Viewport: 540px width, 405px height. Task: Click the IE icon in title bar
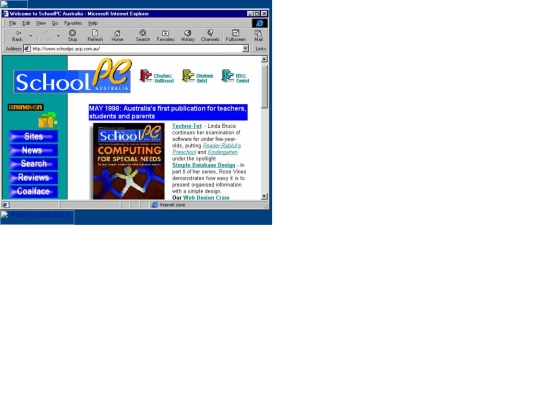(x=5, y=14)
